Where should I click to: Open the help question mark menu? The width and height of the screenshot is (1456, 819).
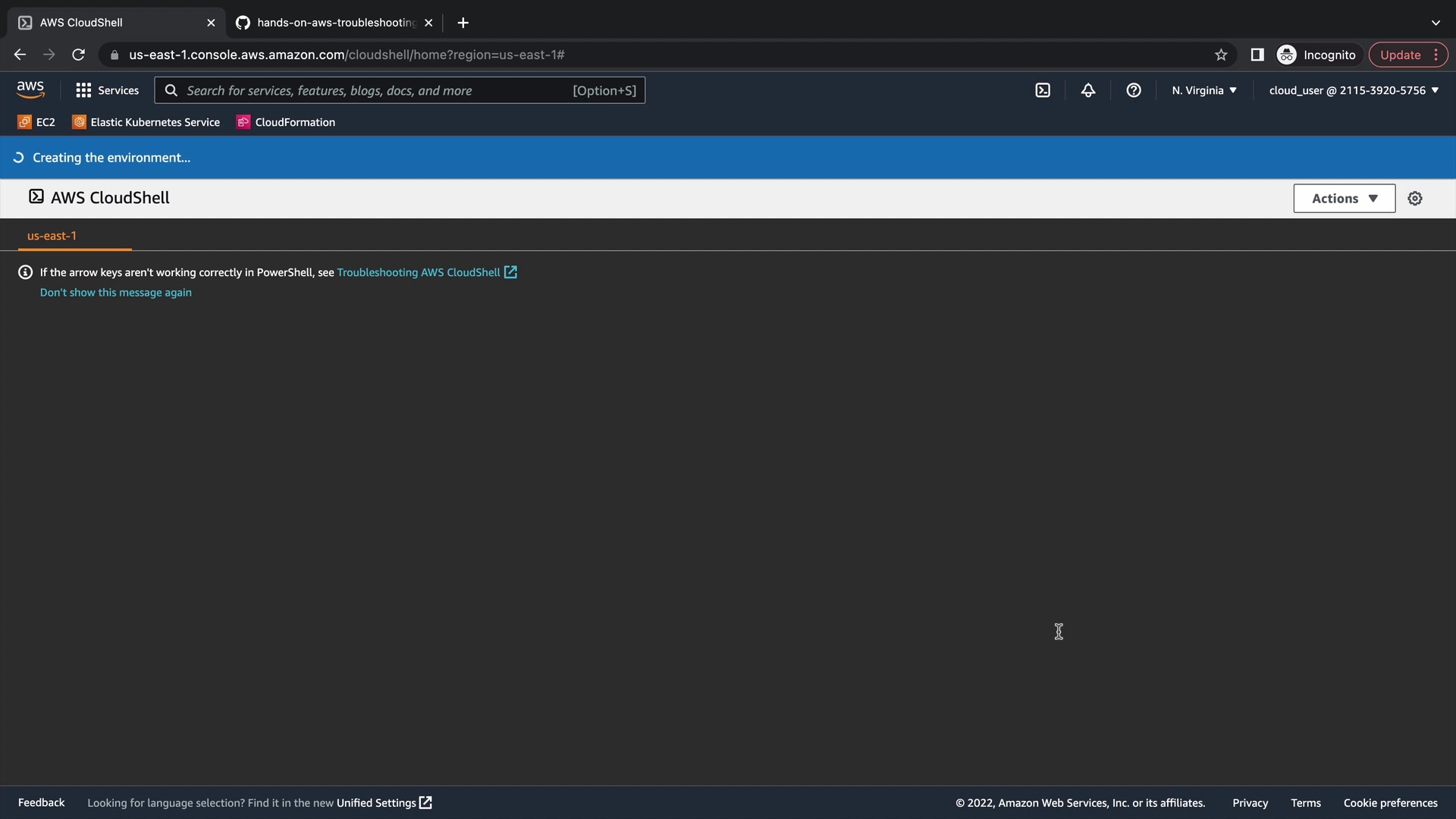click(x=1134, y=90)
